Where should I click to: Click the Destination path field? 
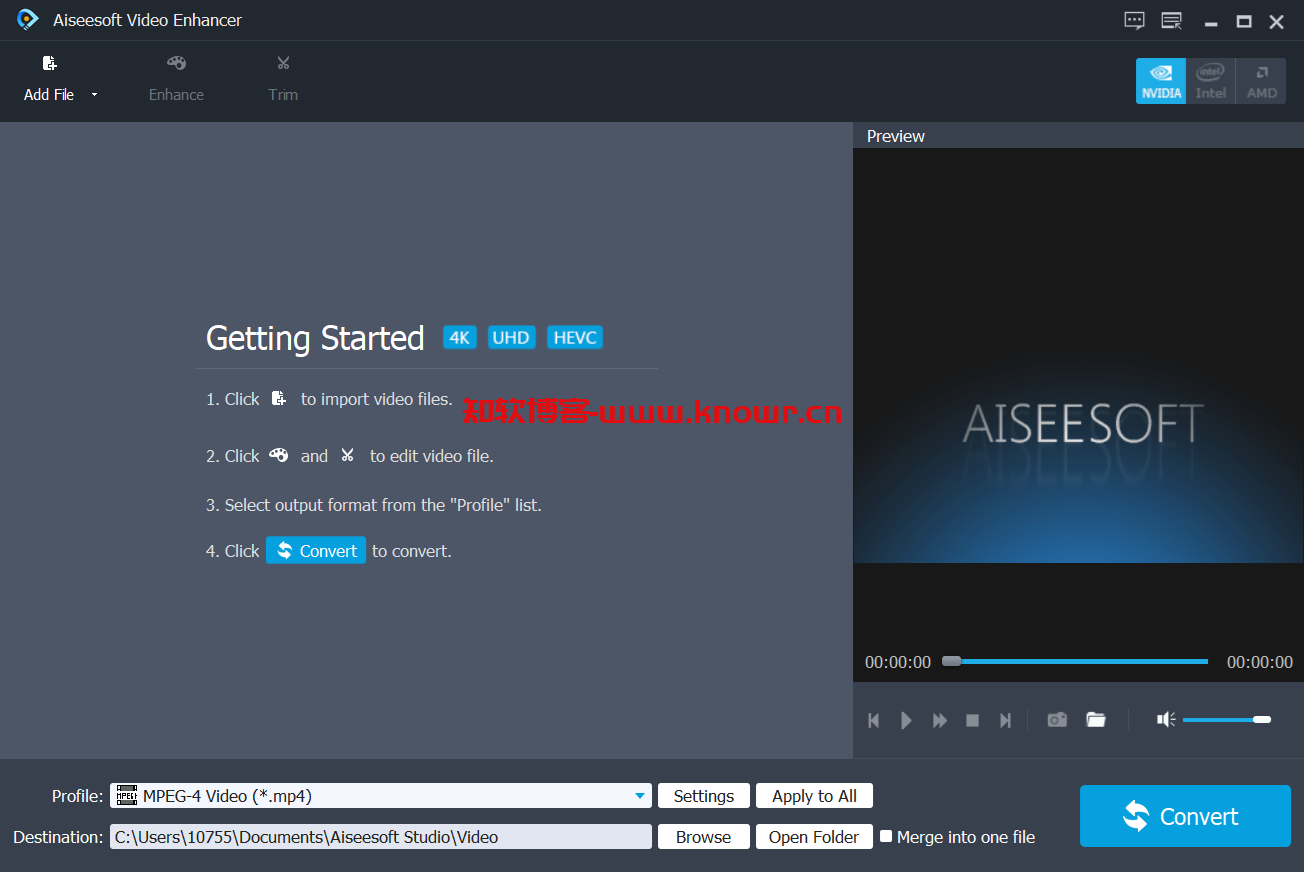381,837
